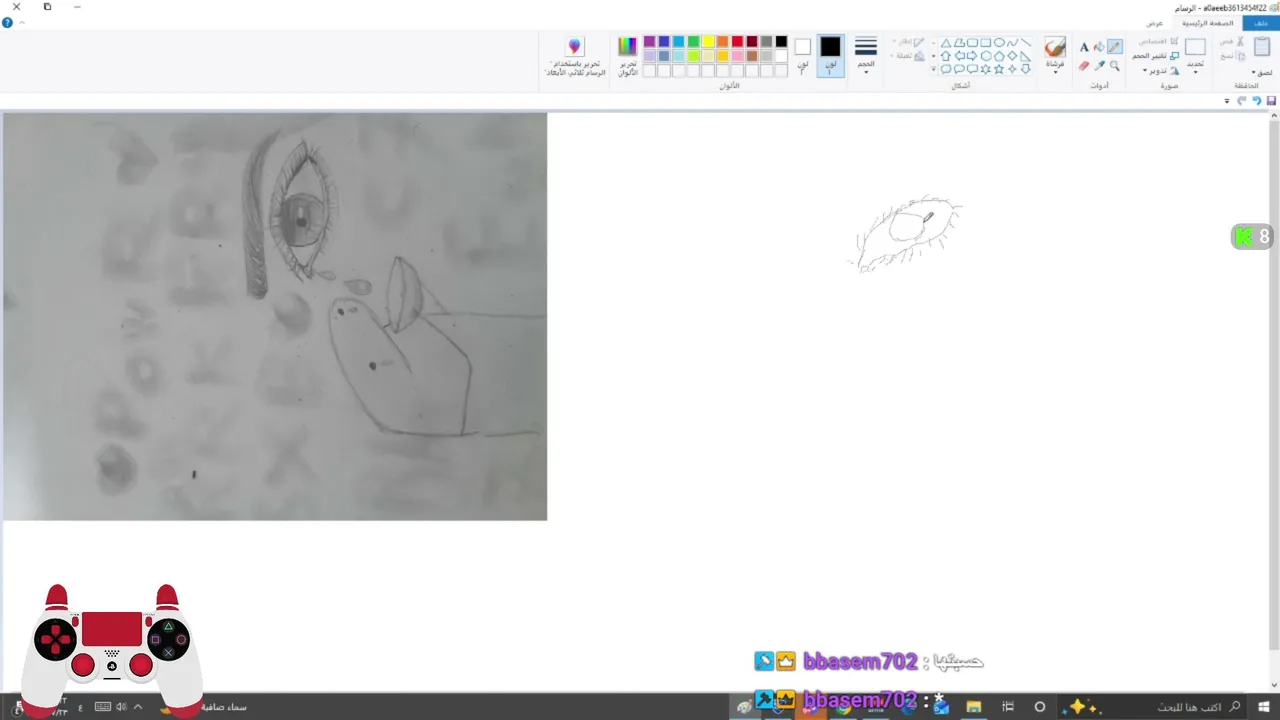1280x720 pixels.
Task: Expand the Select (تحديد) dropdown arrow
Action: coord(1195,72)
